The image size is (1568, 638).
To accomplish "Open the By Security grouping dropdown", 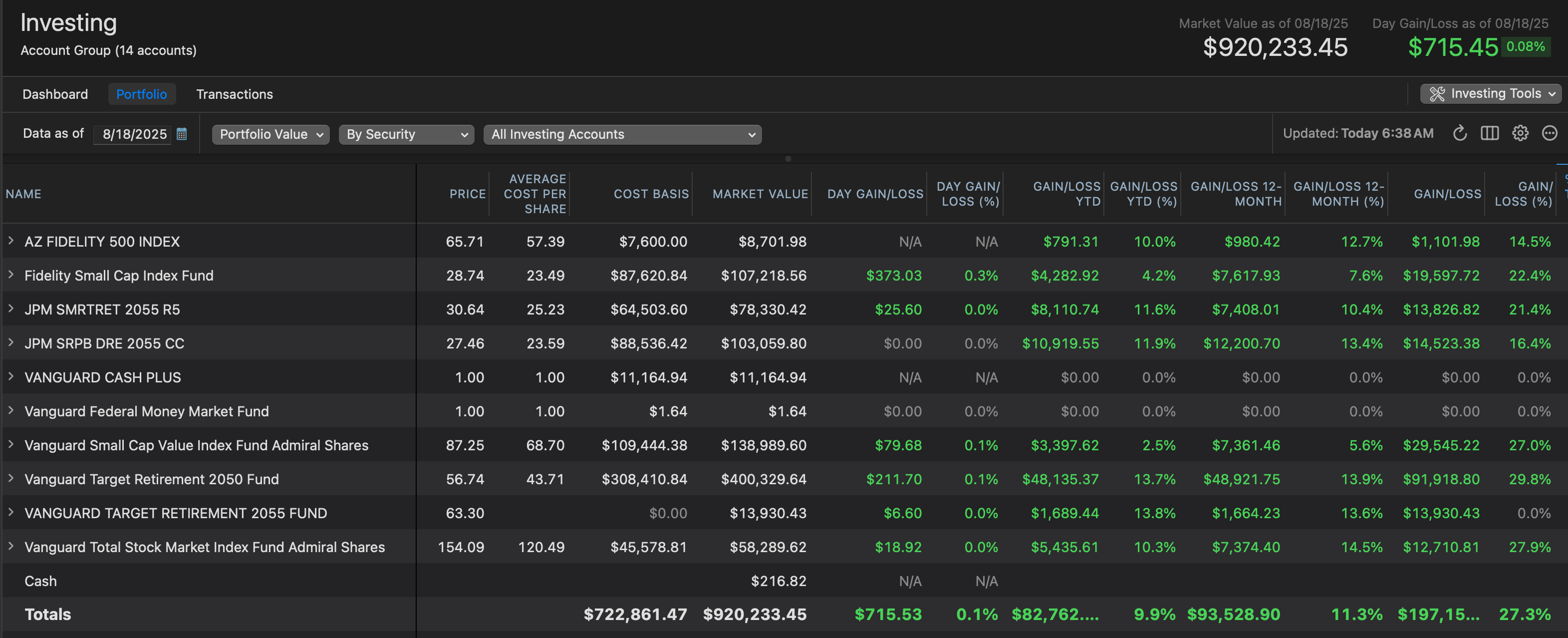I will pos(406,135).
